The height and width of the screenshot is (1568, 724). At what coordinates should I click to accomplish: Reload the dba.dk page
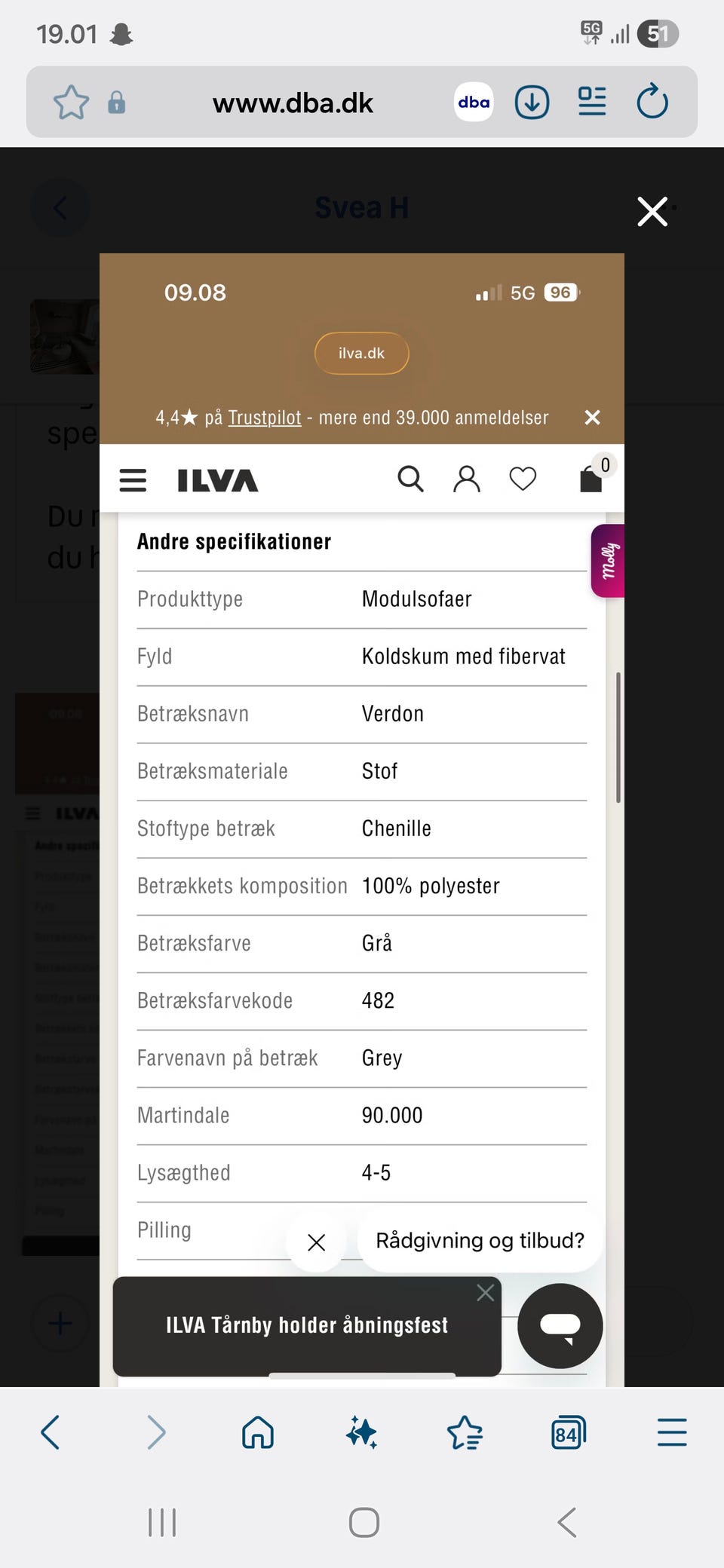(x=652, y=103)
